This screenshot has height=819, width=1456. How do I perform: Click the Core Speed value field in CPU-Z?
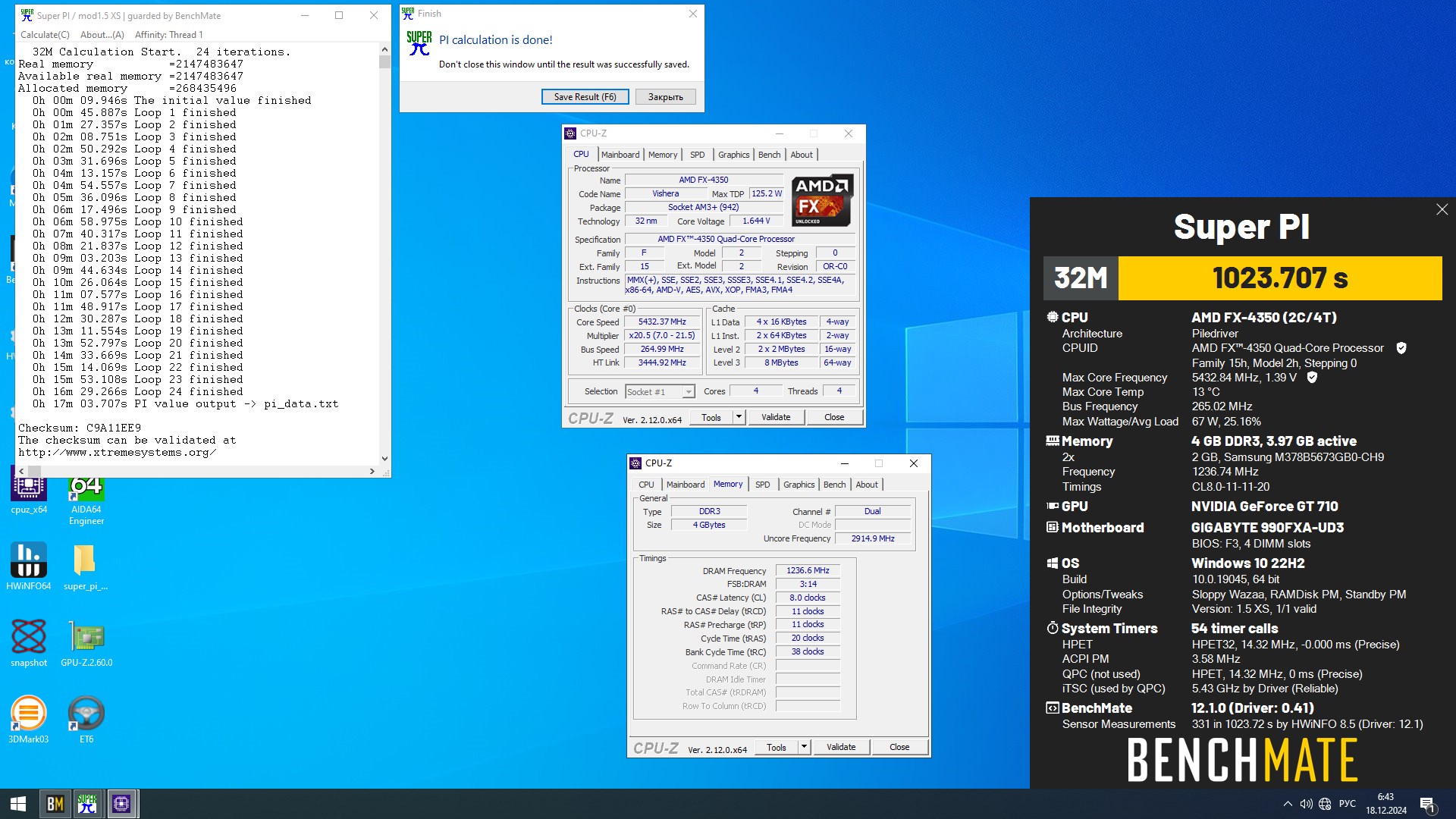[x=662, y=322]
